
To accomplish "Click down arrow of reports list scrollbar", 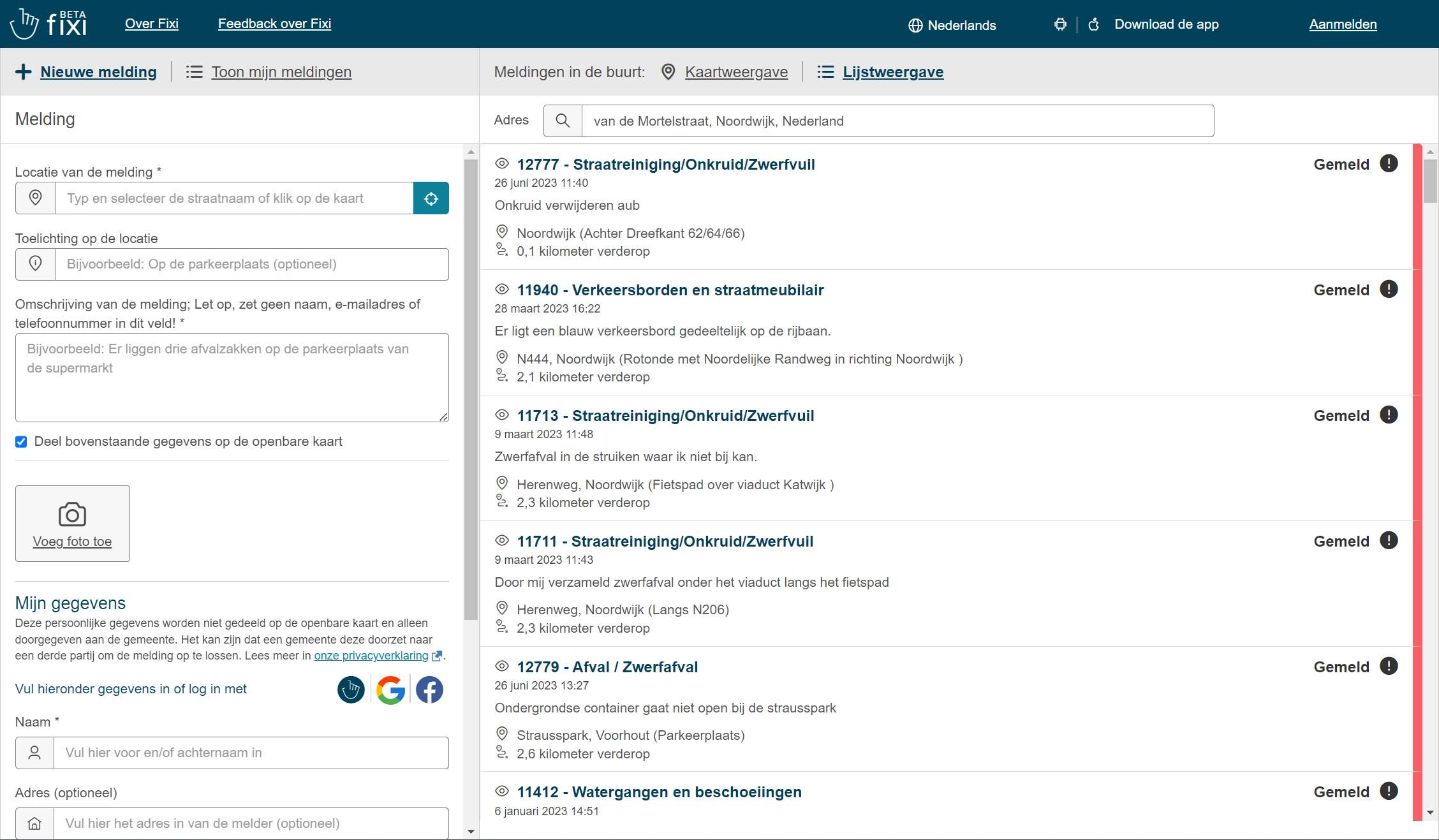I will click(x=1430, y=813).
